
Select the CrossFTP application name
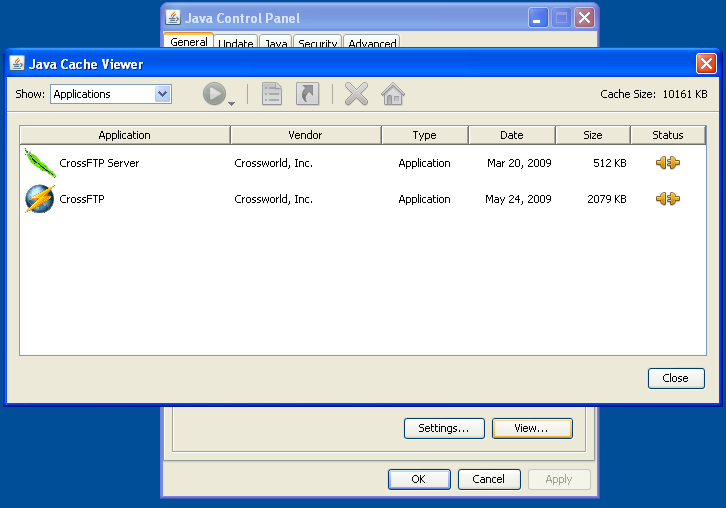click(82, 199)
